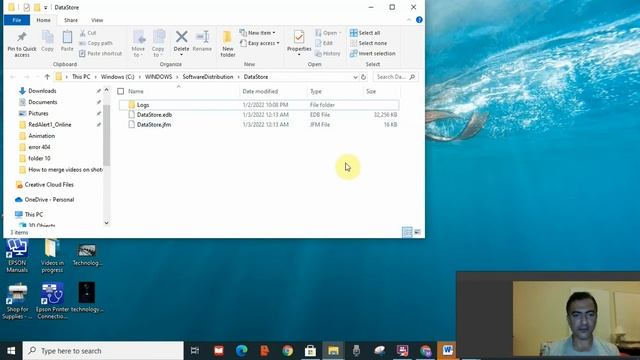
Task: Sort by Date modified column
Action: (x=260, y=91)
